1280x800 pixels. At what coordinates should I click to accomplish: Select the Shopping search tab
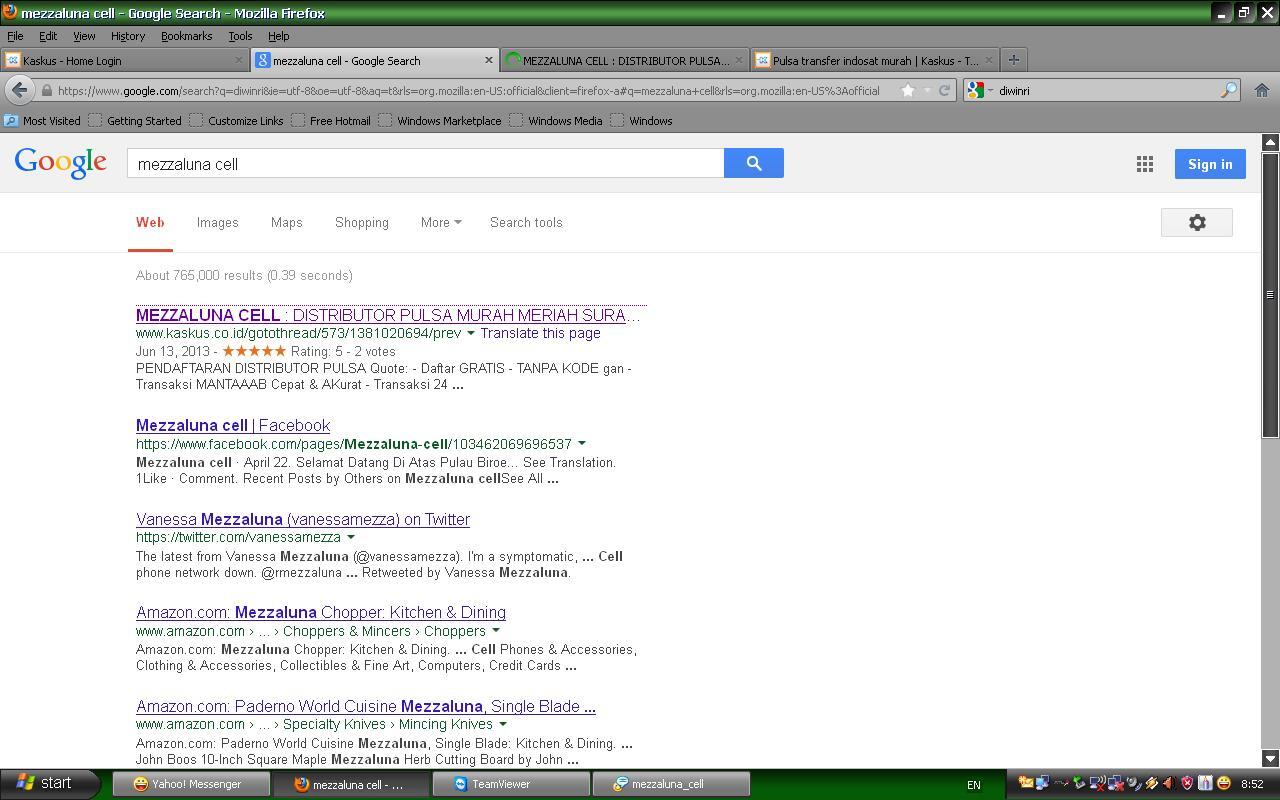coord(362,222)
